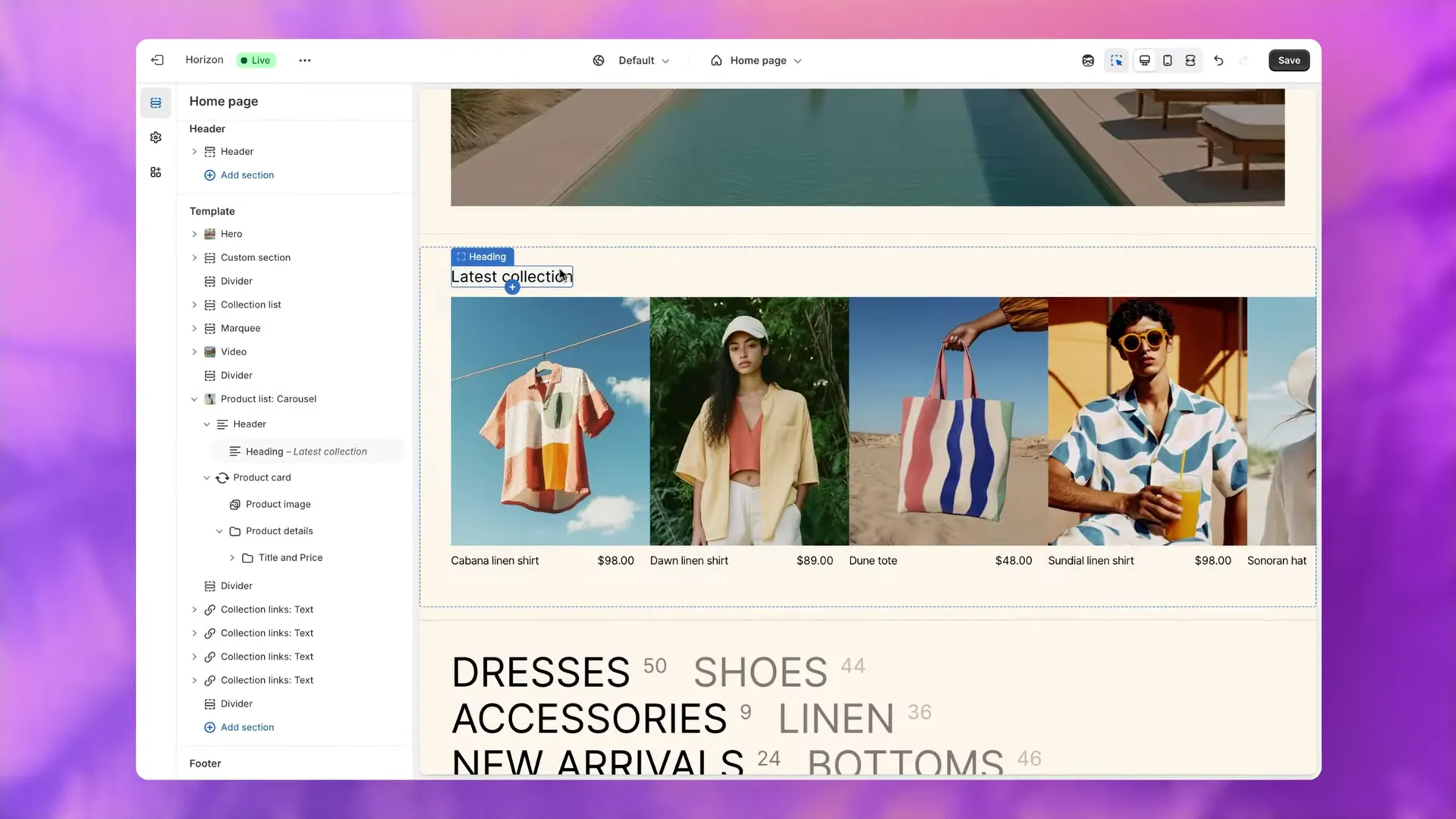Click the exit editor back icon
Image resolution: width=1456 pixels, height=819 pixels.
[x=157, y=60]
